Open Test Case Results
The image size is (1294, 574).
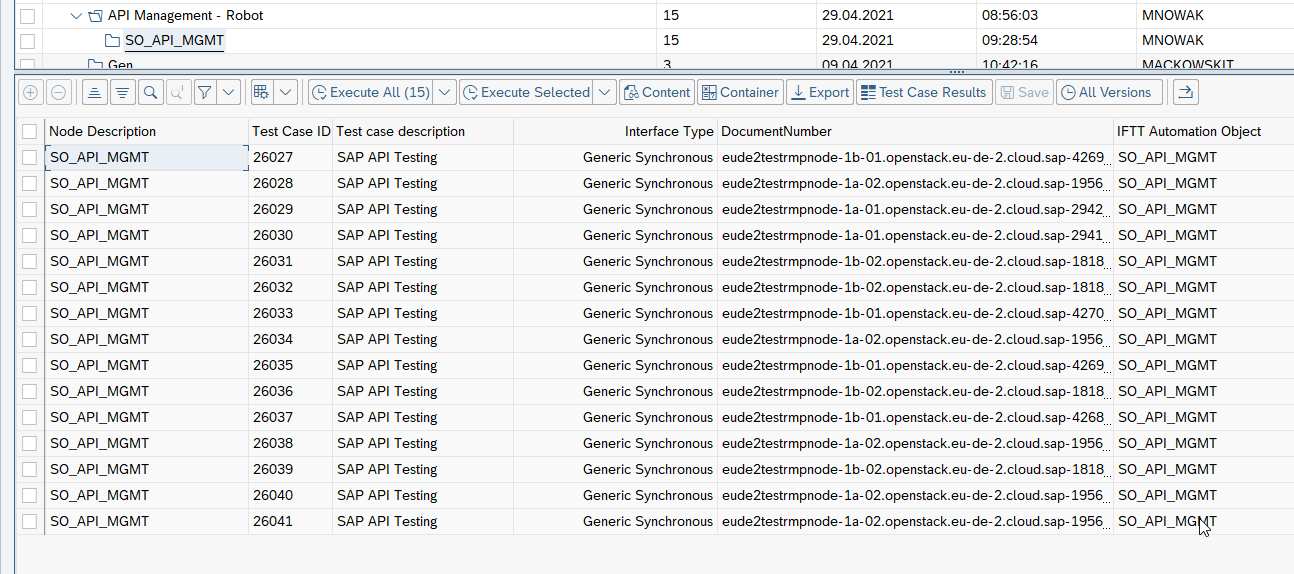(923, 92)
